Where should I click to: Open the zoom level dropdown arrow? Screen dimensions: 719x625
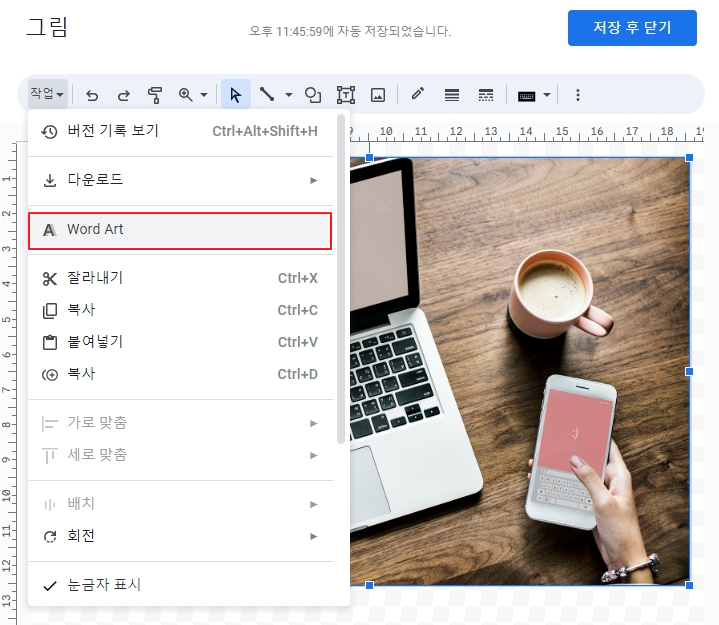[x=204, y=95]
